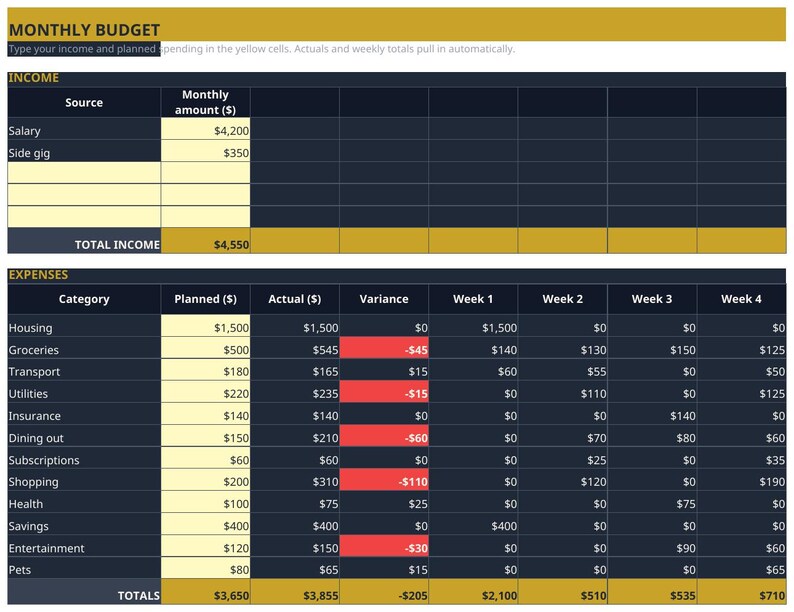Select Insurance Week 3 value $140
The image size is (794, 612).
tap(652, 414)
